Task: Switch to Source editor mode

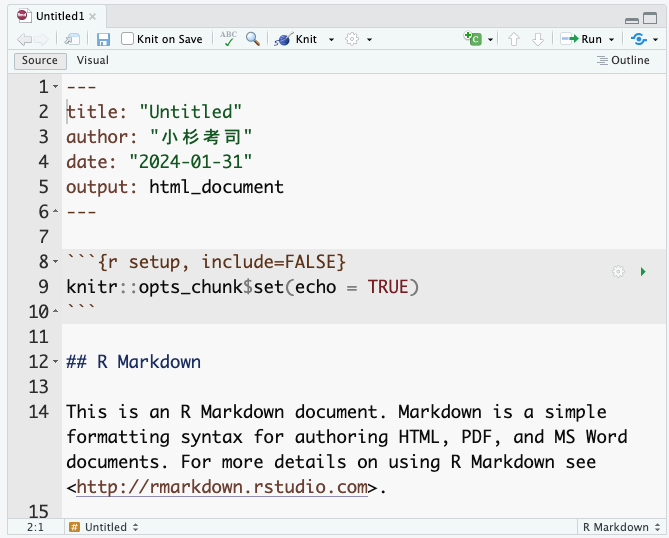Action: click(x=40, y=61)
